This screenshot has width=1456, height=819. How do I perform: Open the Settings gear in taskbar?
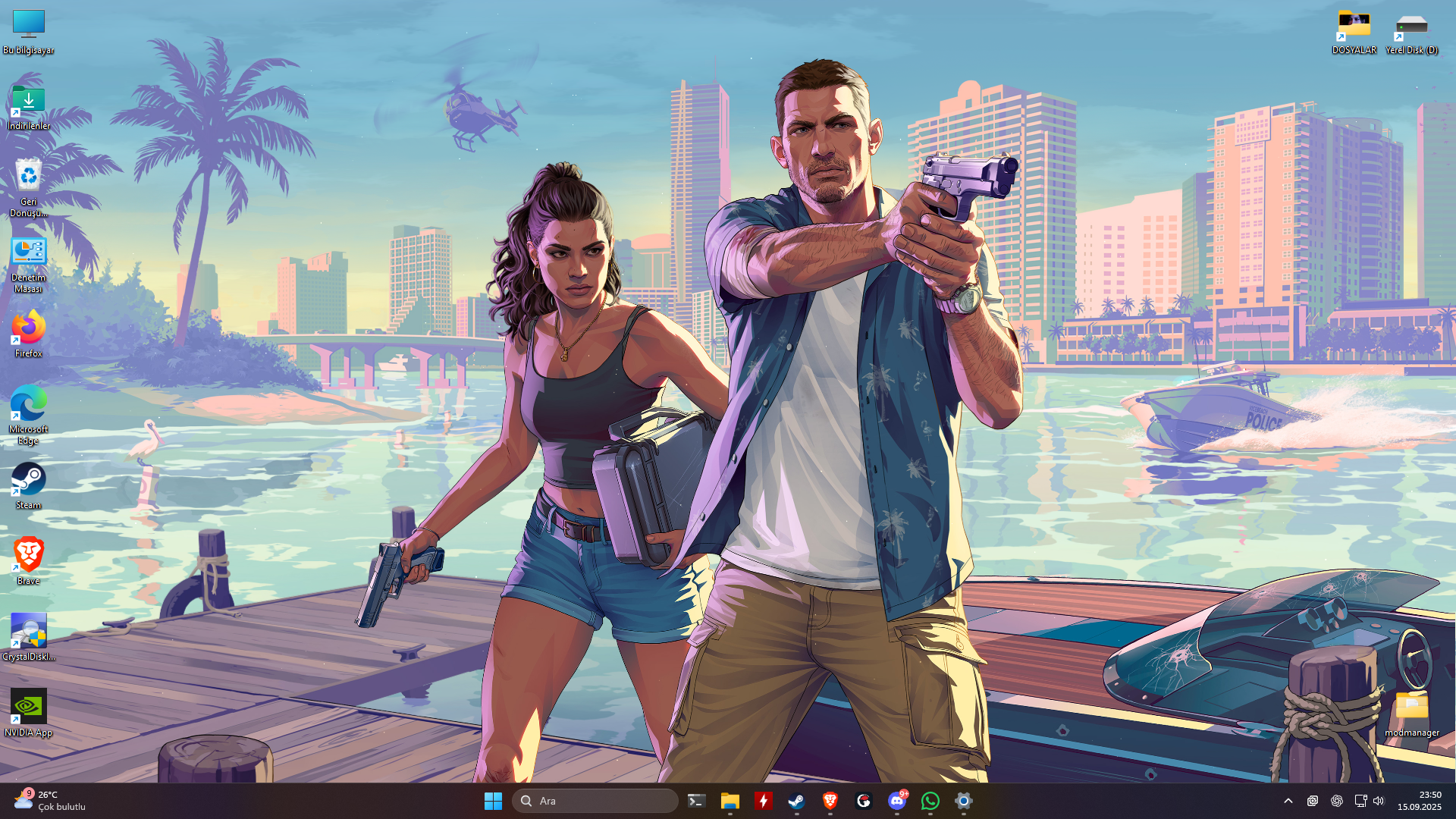pos(963,801)
